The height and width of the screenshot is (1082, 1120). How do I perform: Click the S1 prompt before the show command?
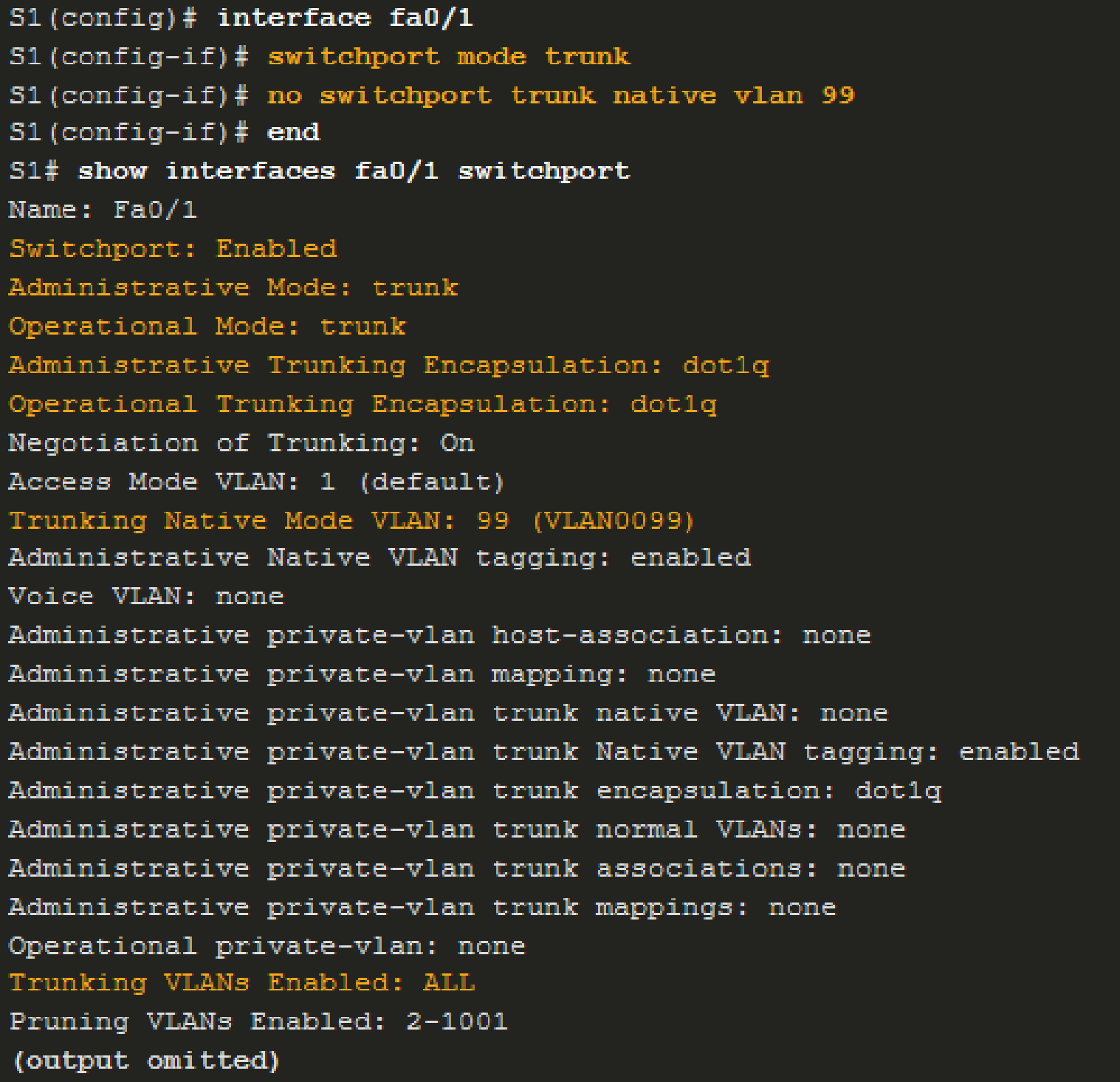click(30, 171)
